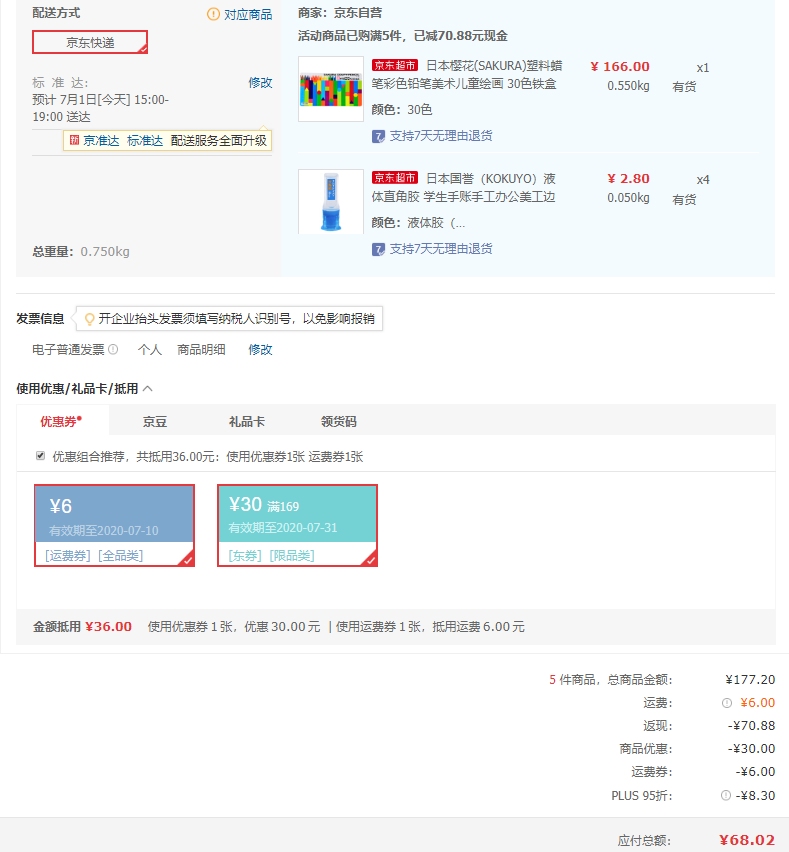Open the 领货码 tab

coord(339,422)
